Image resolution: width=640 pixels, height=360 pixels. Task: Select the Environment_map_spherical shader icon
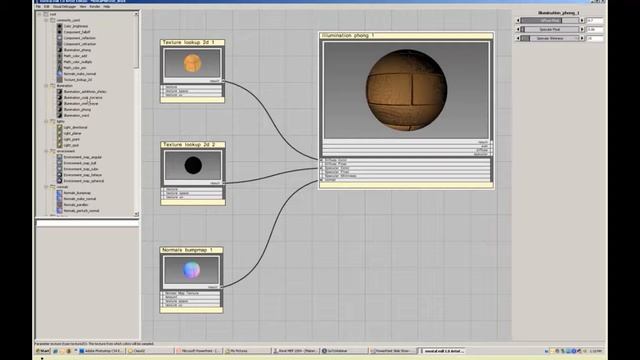(60, 181)
